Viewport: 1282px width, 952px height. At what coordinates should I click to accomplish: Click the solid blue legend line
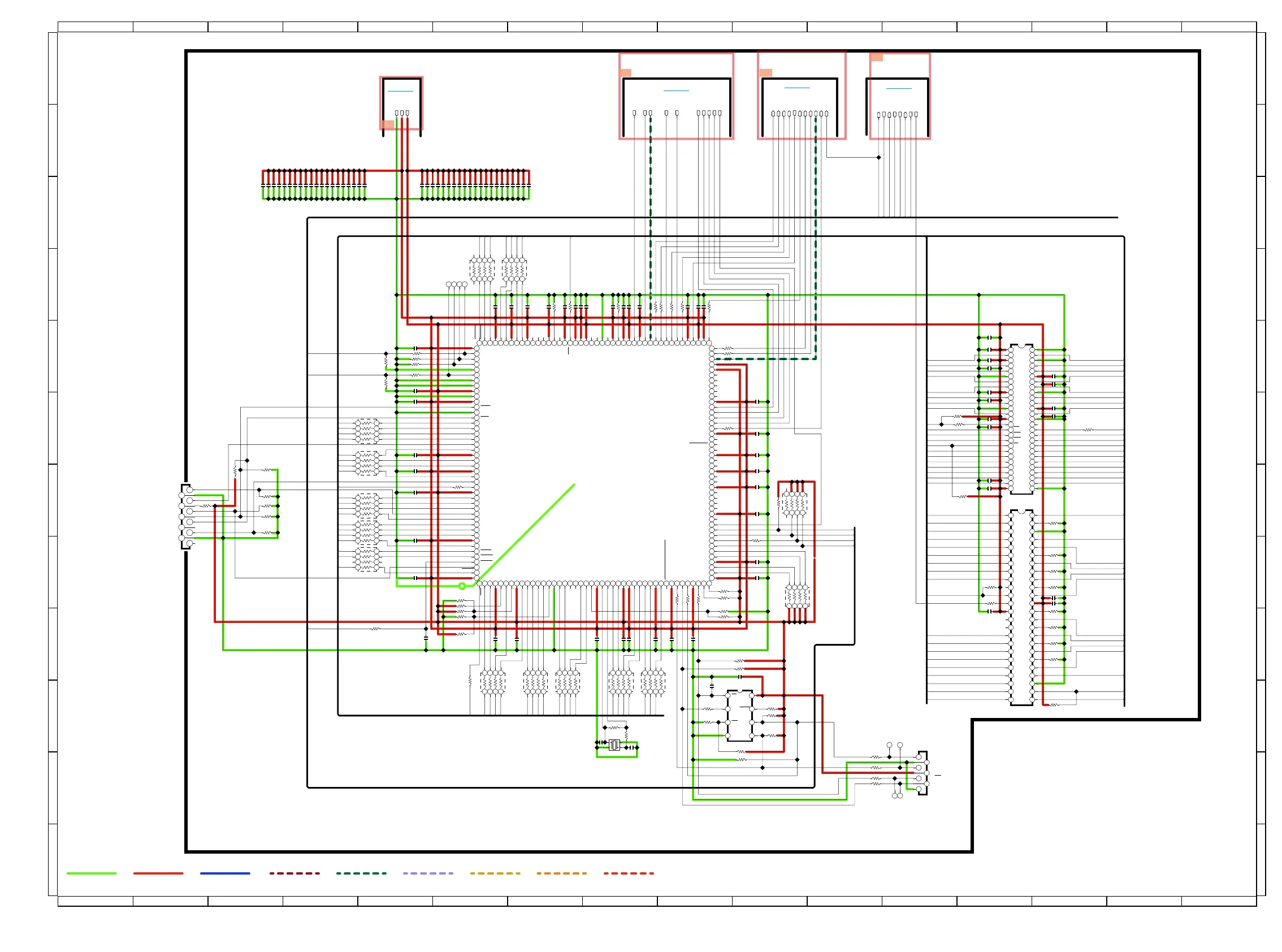pyautogui.click(x=225, y=873)
